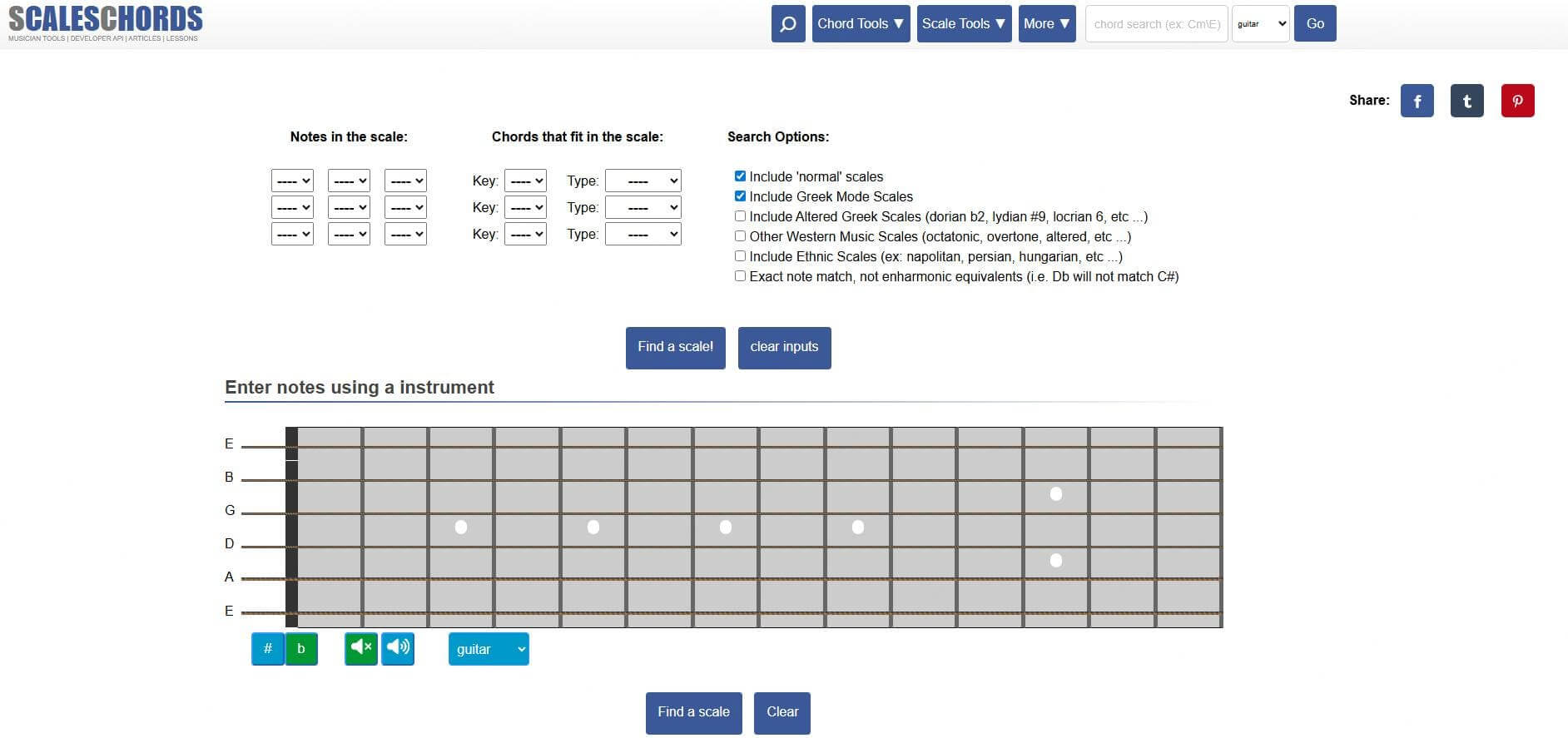Toggle Include 'normal' scales checkbox
The height and width of the screenshot is (738, 1568).
click(740, 176)
